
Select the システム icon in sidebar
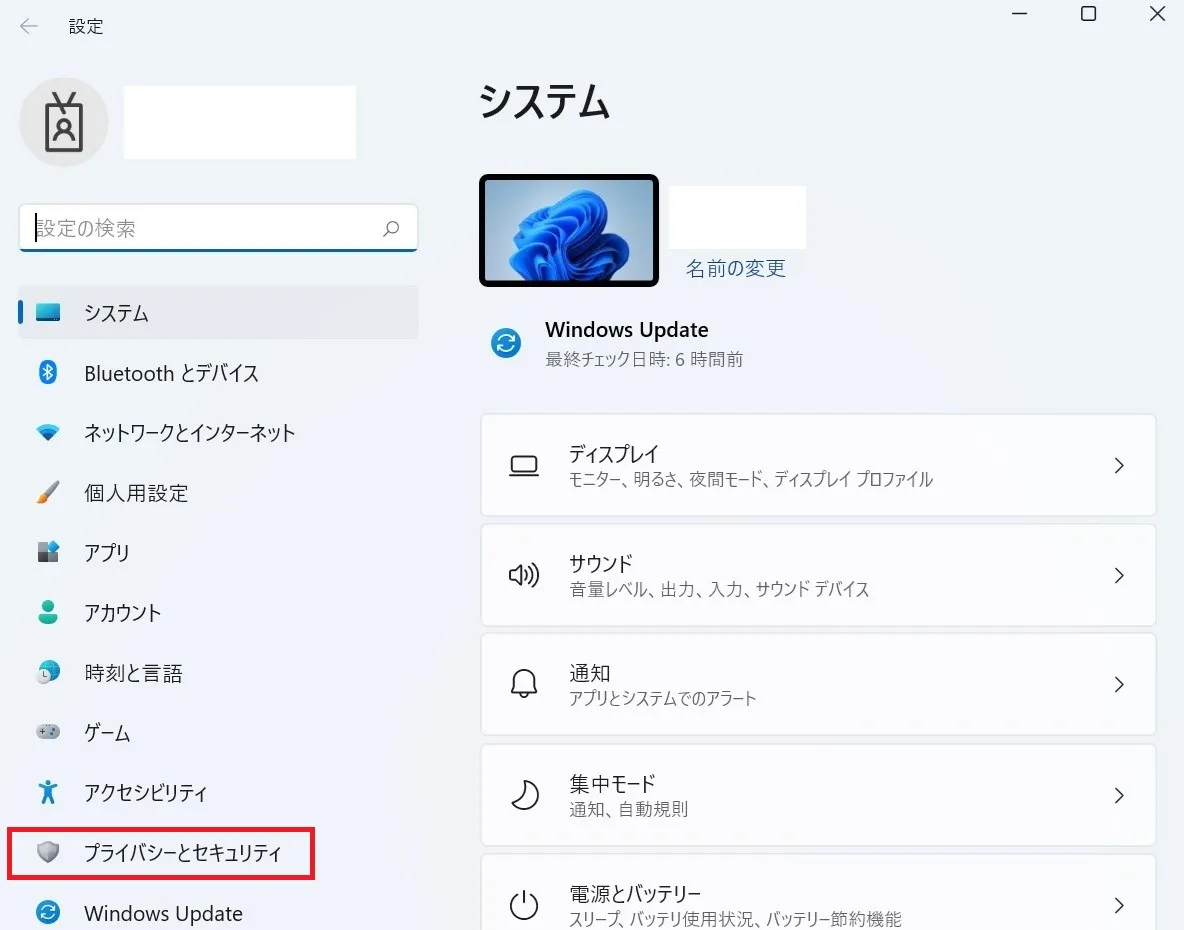pos(48,313)
